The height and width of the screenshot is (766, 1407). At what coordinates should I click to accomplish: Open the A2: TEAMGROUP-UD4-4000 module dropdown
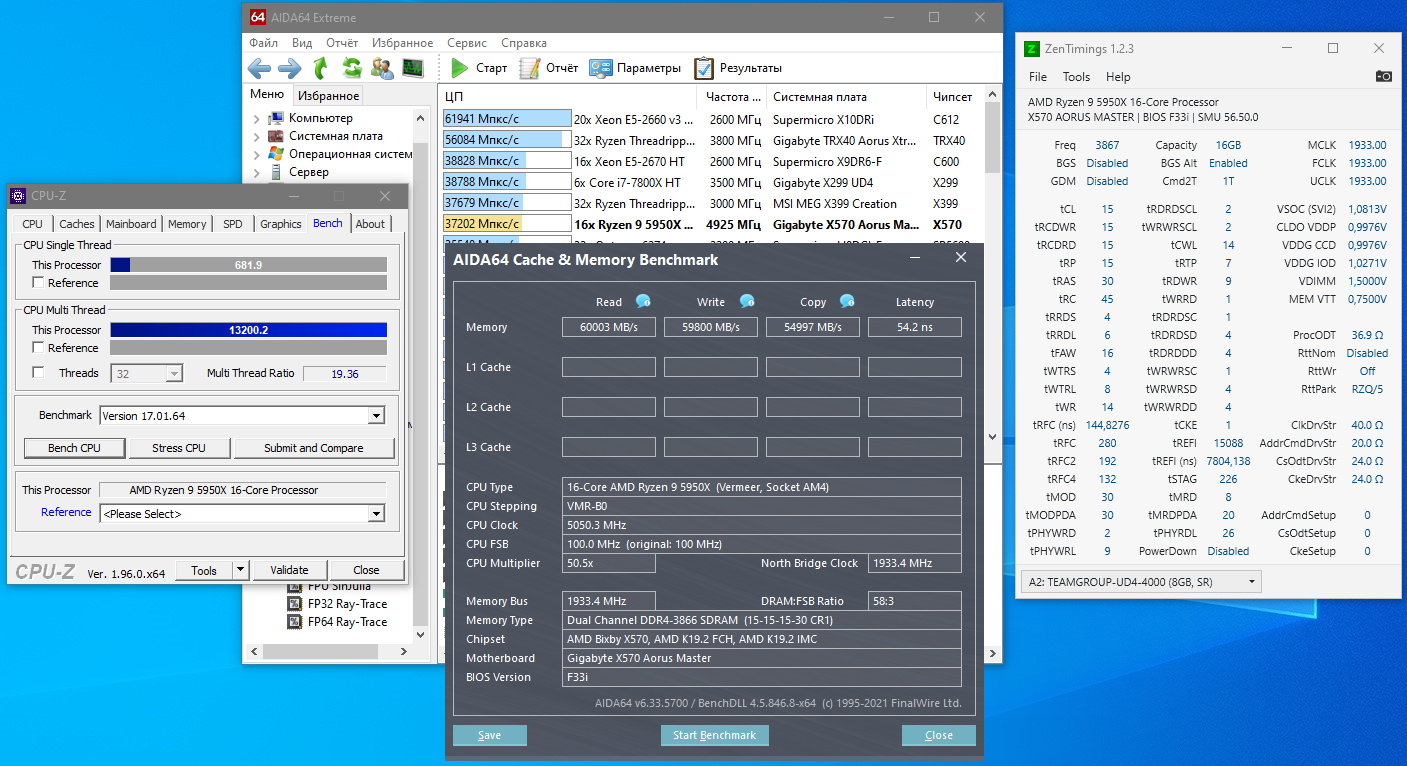[1142, 581]
